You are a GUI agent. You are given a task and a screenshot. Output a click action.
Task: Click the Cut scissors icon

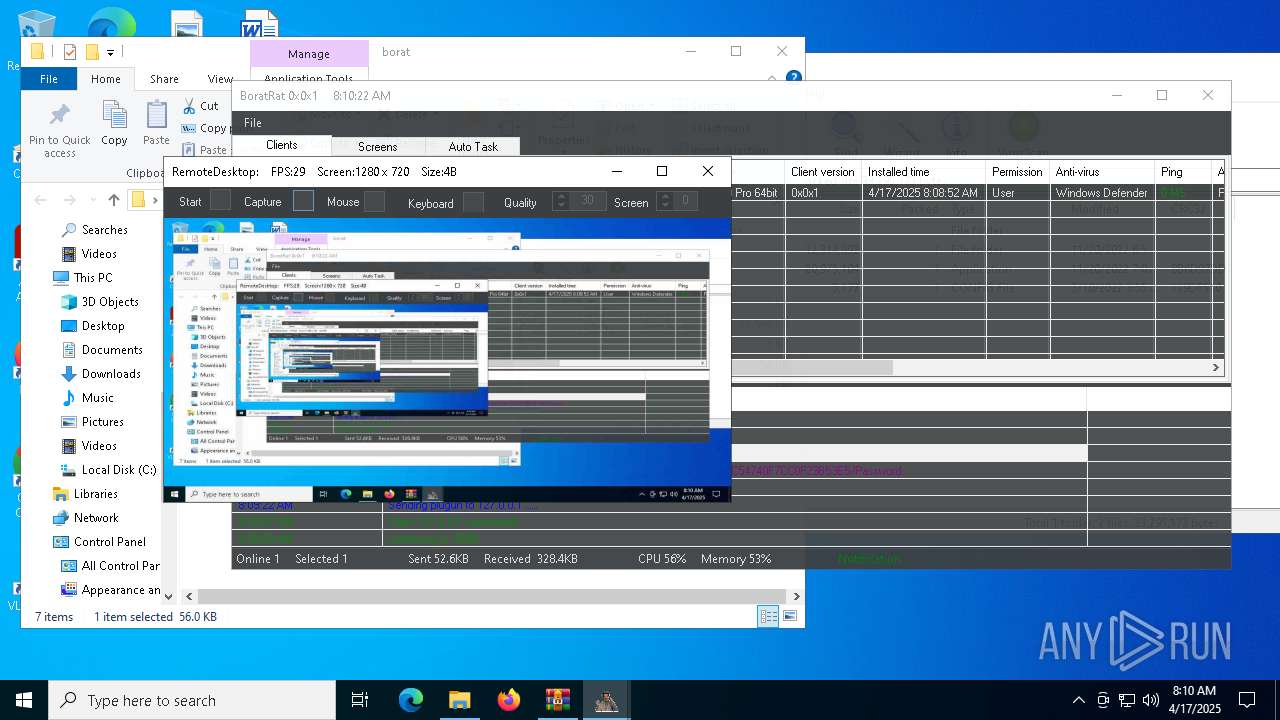pyautogui.click(x=189, y=105)
